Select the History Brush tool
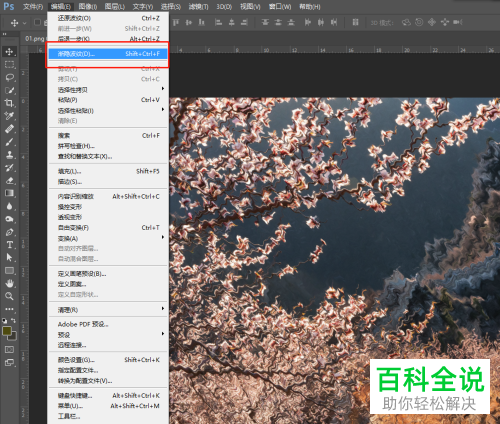500x424 pixels. pyautogui.click(x=9, y=167)
